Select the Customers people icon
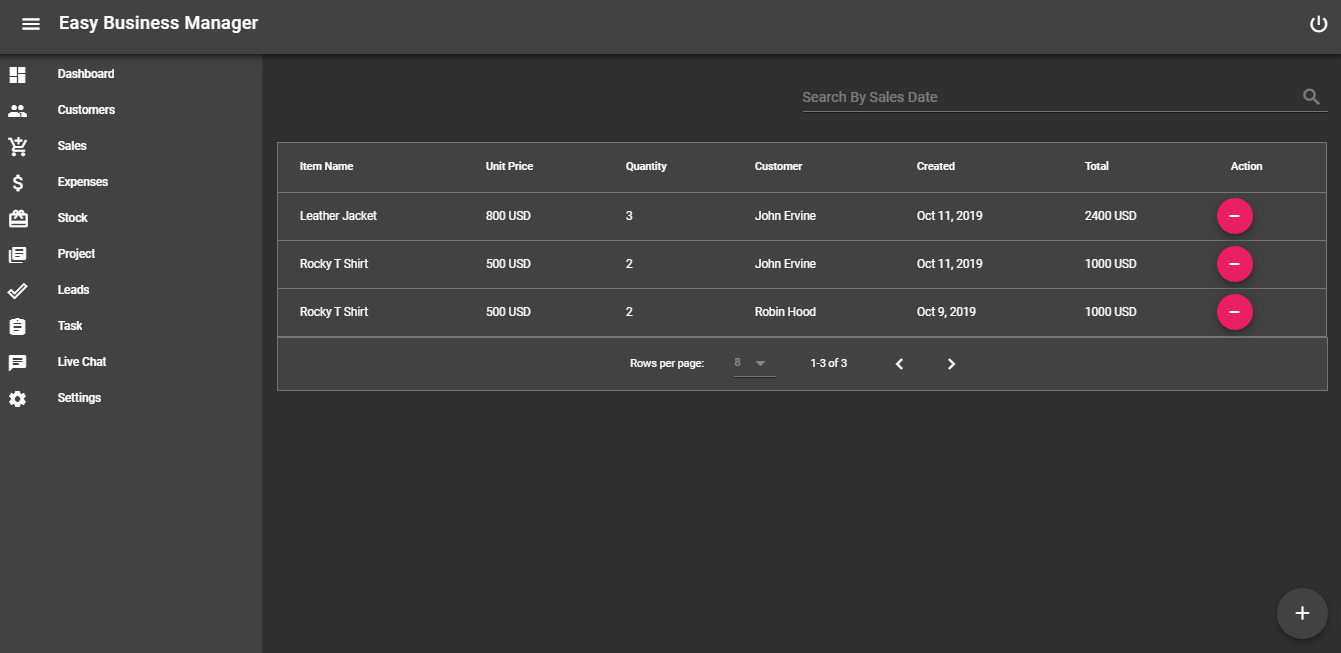 pyautogui.click(x=17, y=109)
